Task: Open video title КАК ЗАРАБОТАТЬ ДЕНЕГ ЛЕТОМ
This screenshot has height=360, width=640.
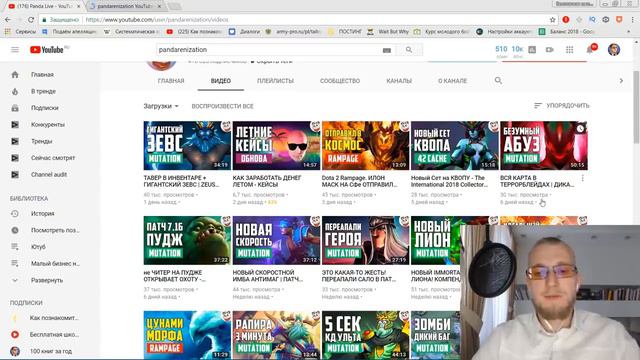Action: 267,181
